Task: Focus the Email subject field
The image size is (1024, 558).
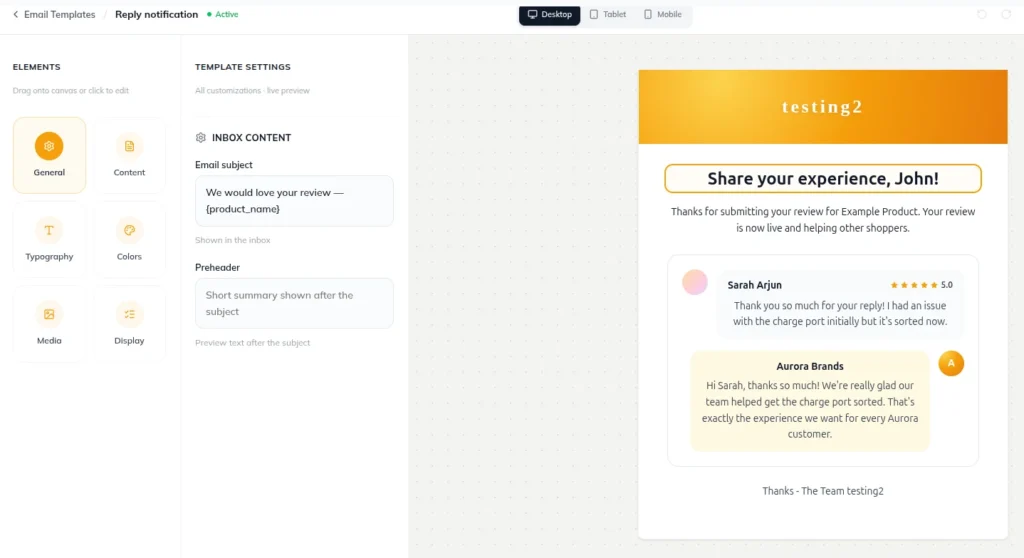Action: [294, 201]
